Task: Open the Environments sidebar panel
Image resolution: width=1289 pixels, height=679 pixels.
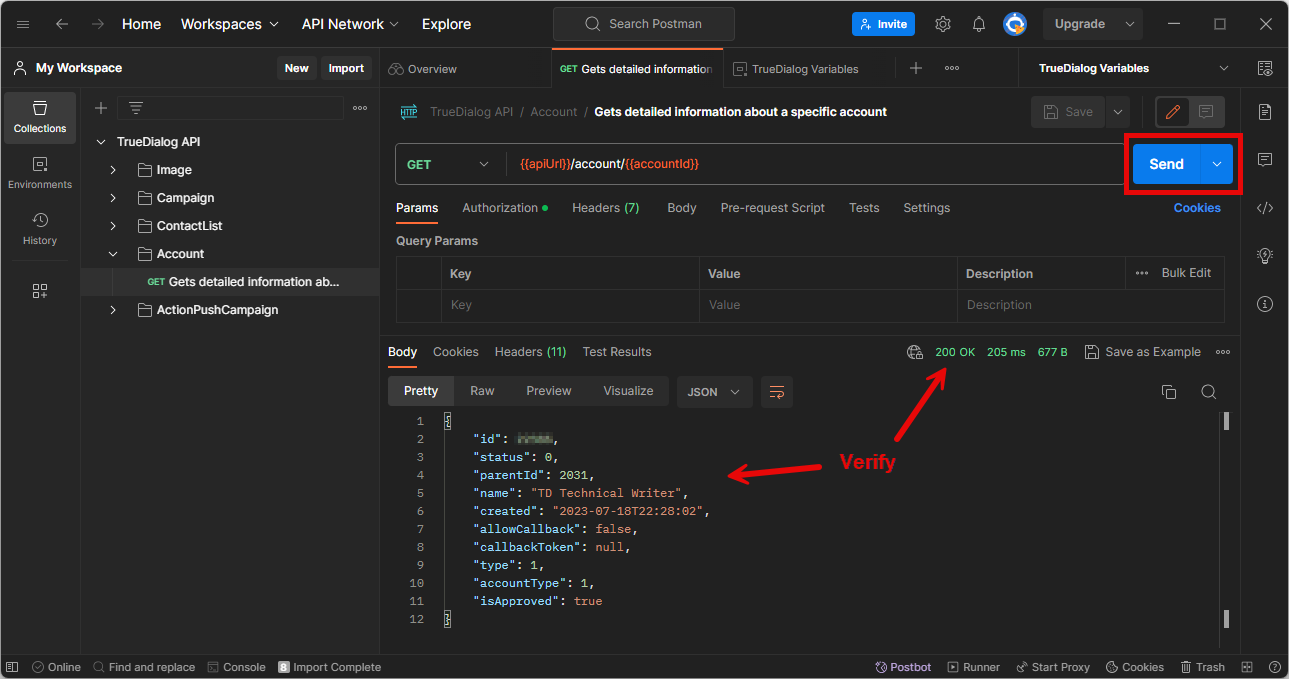Action: click(40, 173)
